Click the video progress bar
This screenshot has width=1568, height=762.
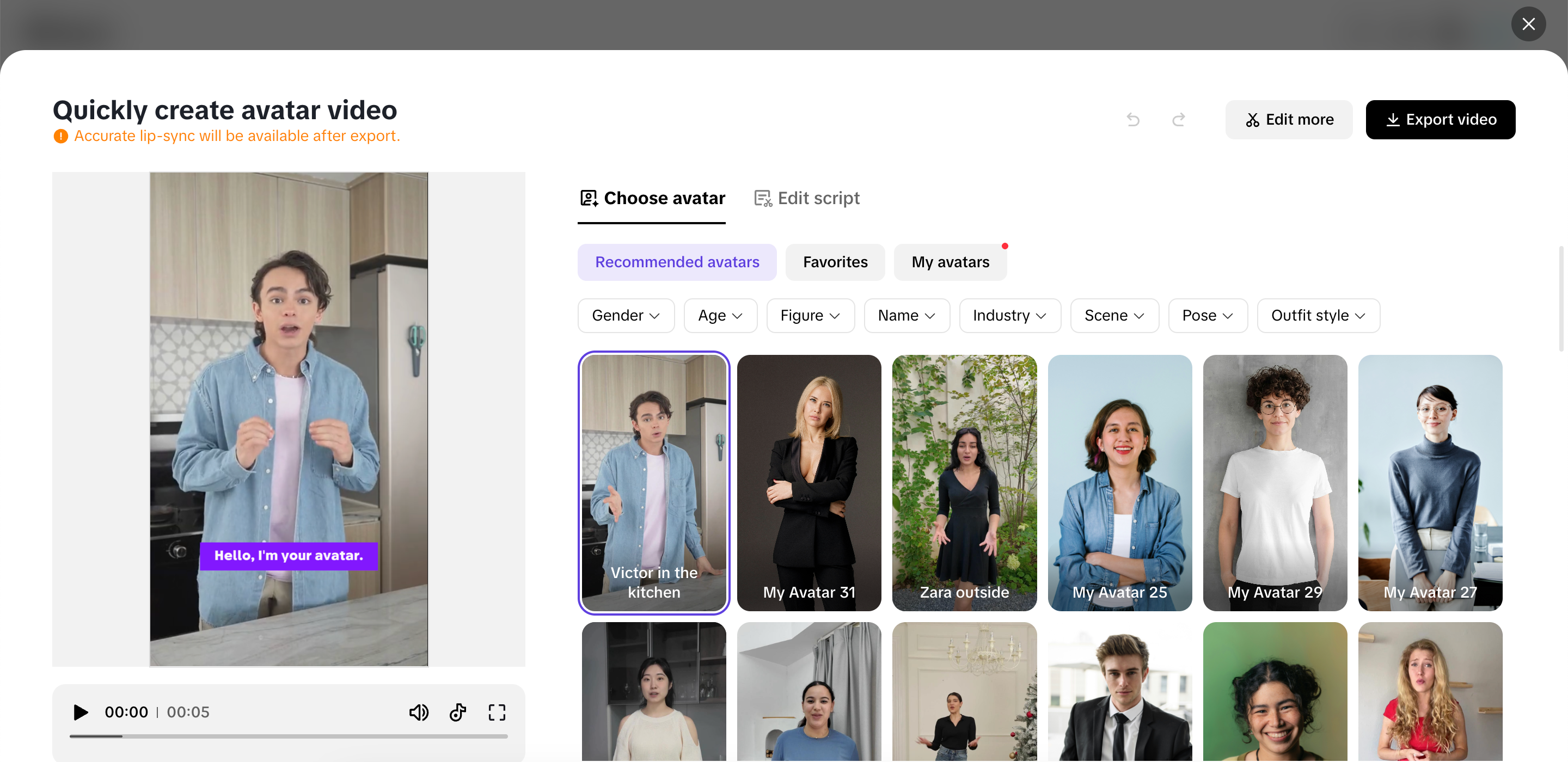[x=289, y=736]
